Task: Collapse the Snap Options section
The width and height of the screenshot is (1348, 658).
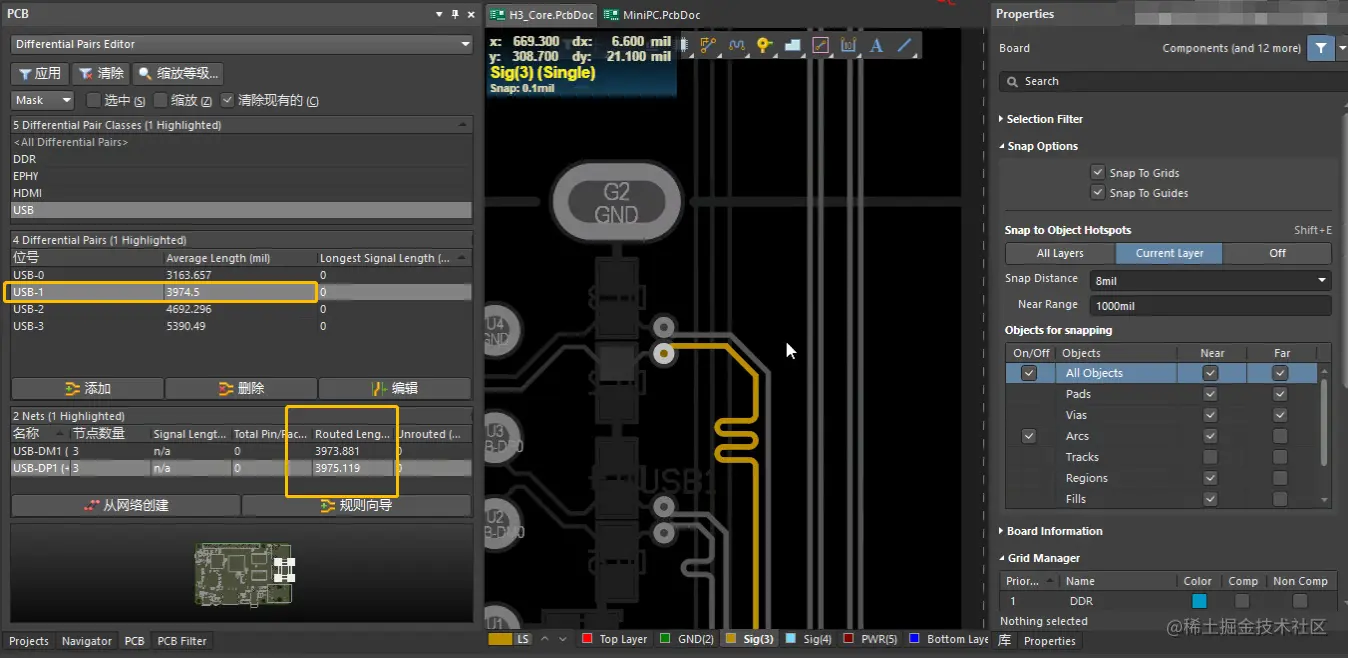Action: click(1039, 146)
